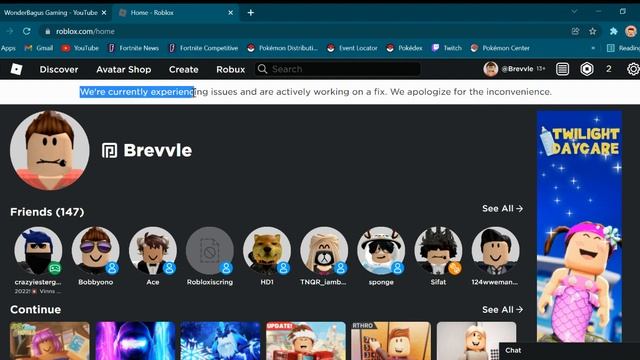640x360 pixels.
Task: Open the snowflake ice game thumbnail
Action: click(220, 341)
